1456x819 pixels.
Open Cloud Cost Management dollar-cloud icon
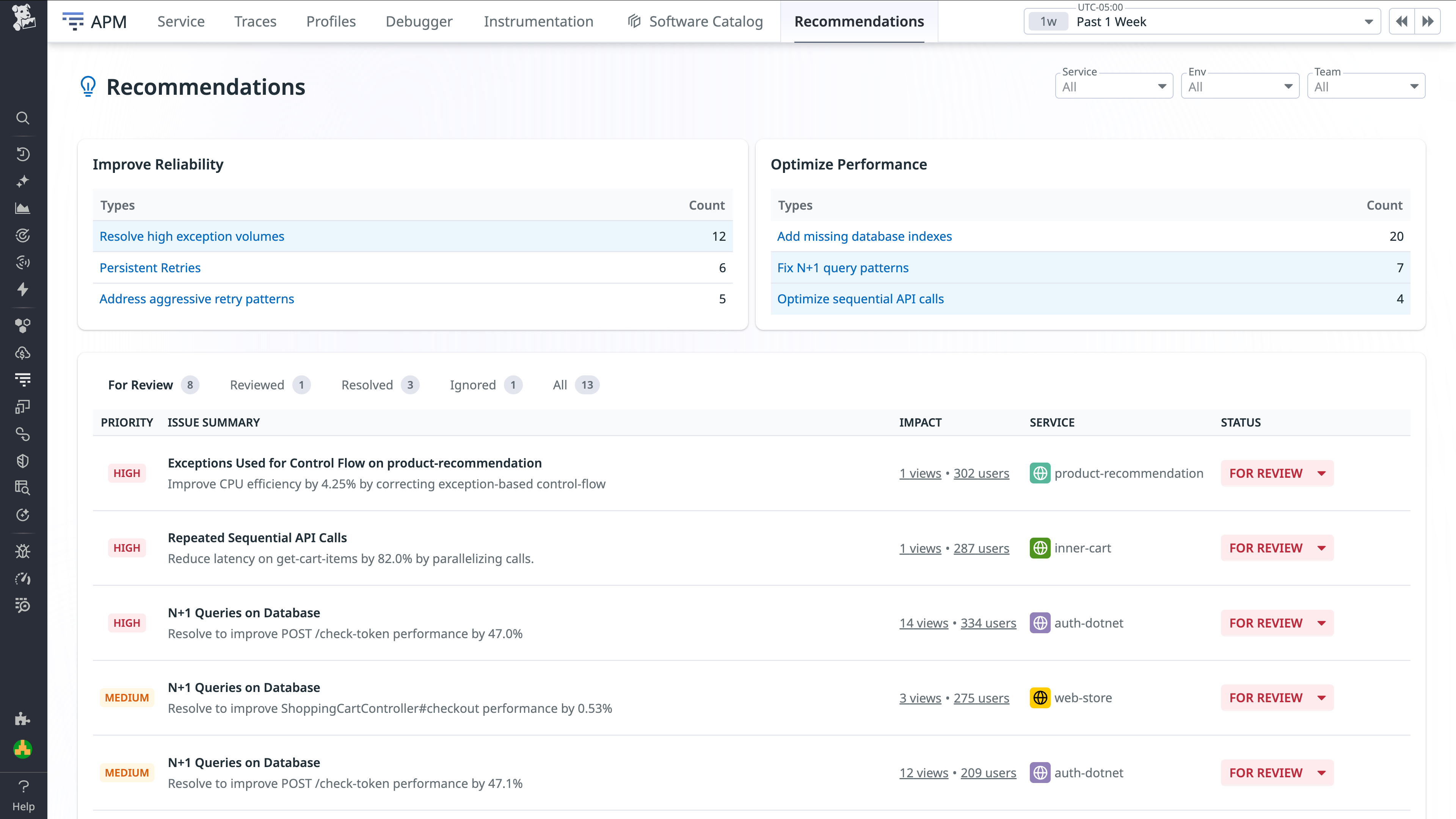[23, 353]
